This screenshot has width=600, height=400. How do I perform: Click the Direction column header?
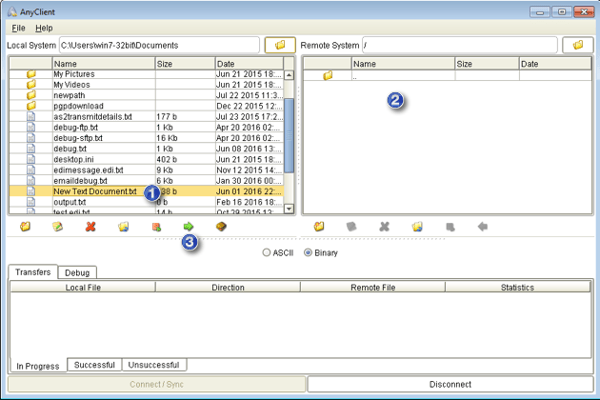[x=228, y=287]
